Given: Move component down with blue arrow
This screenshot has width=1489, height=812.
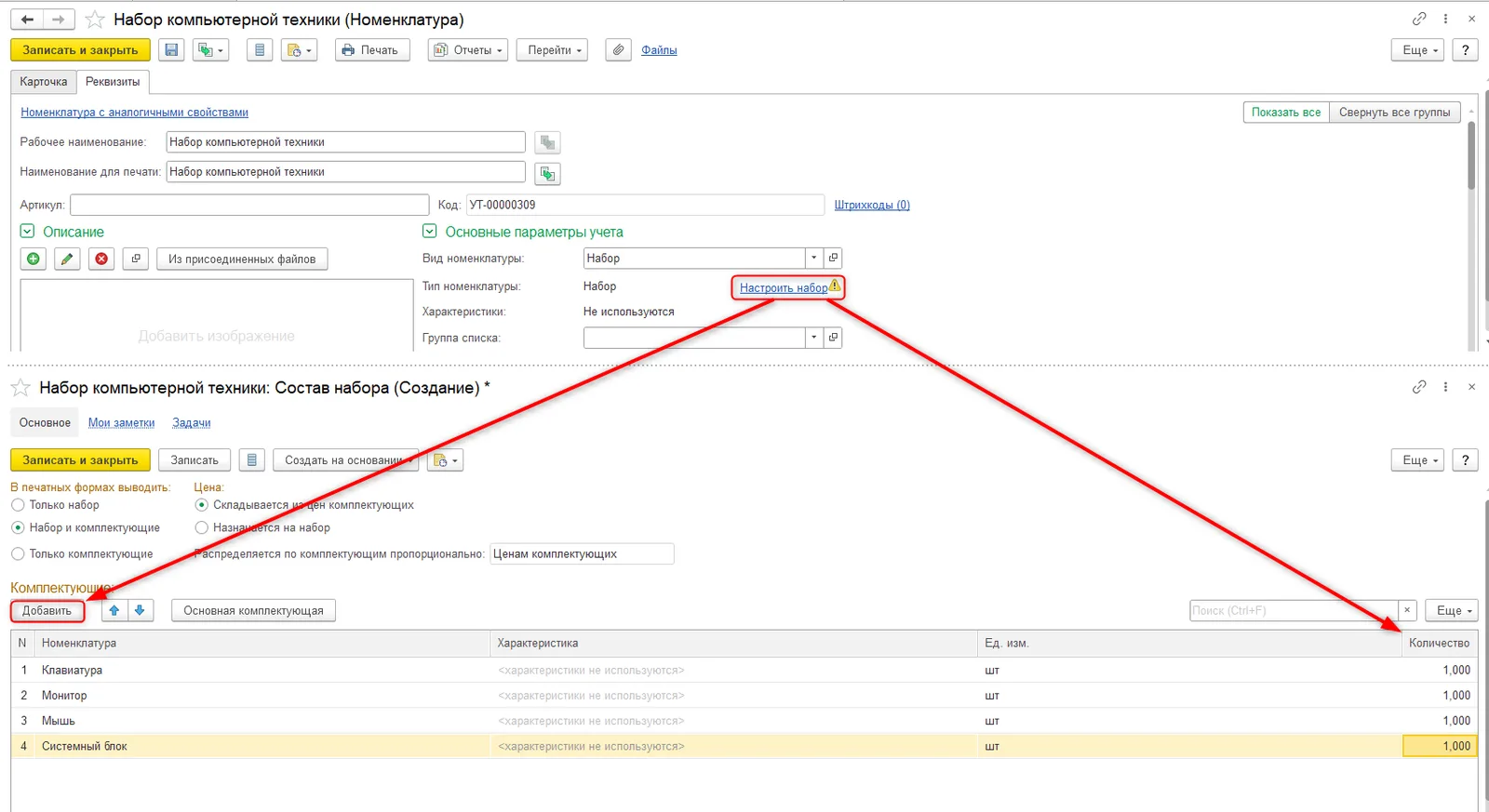Looking at the screenshot, I should click(140, 611).
